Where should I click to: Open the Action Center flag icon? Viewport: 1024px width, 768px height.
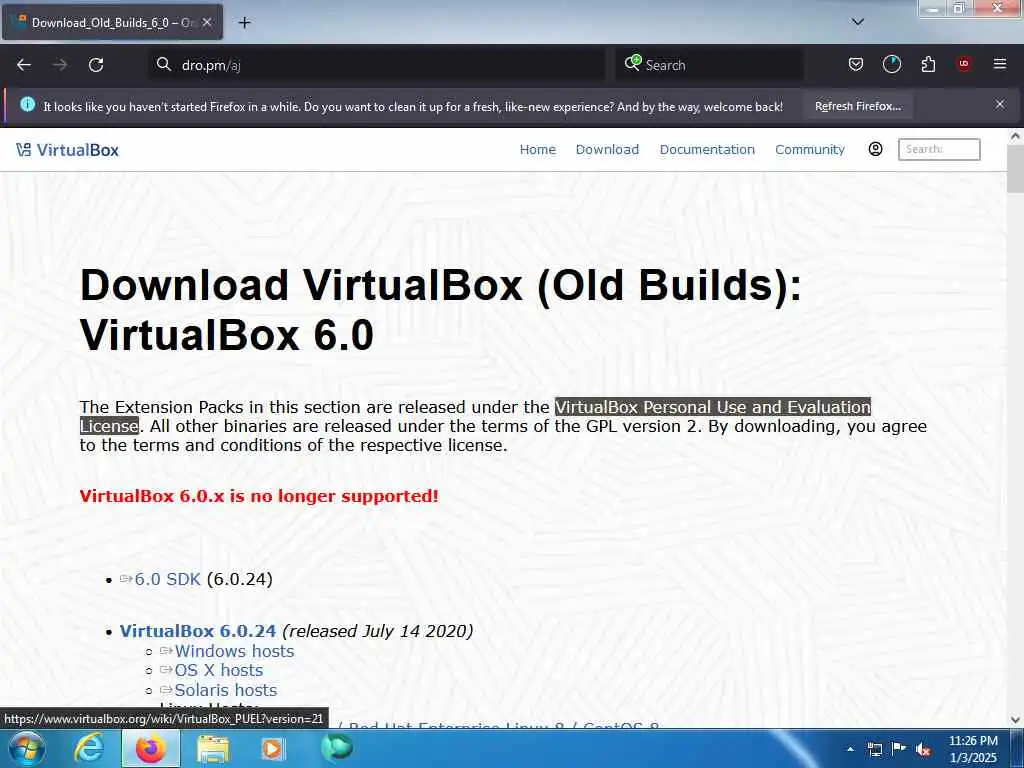point(899,749)
